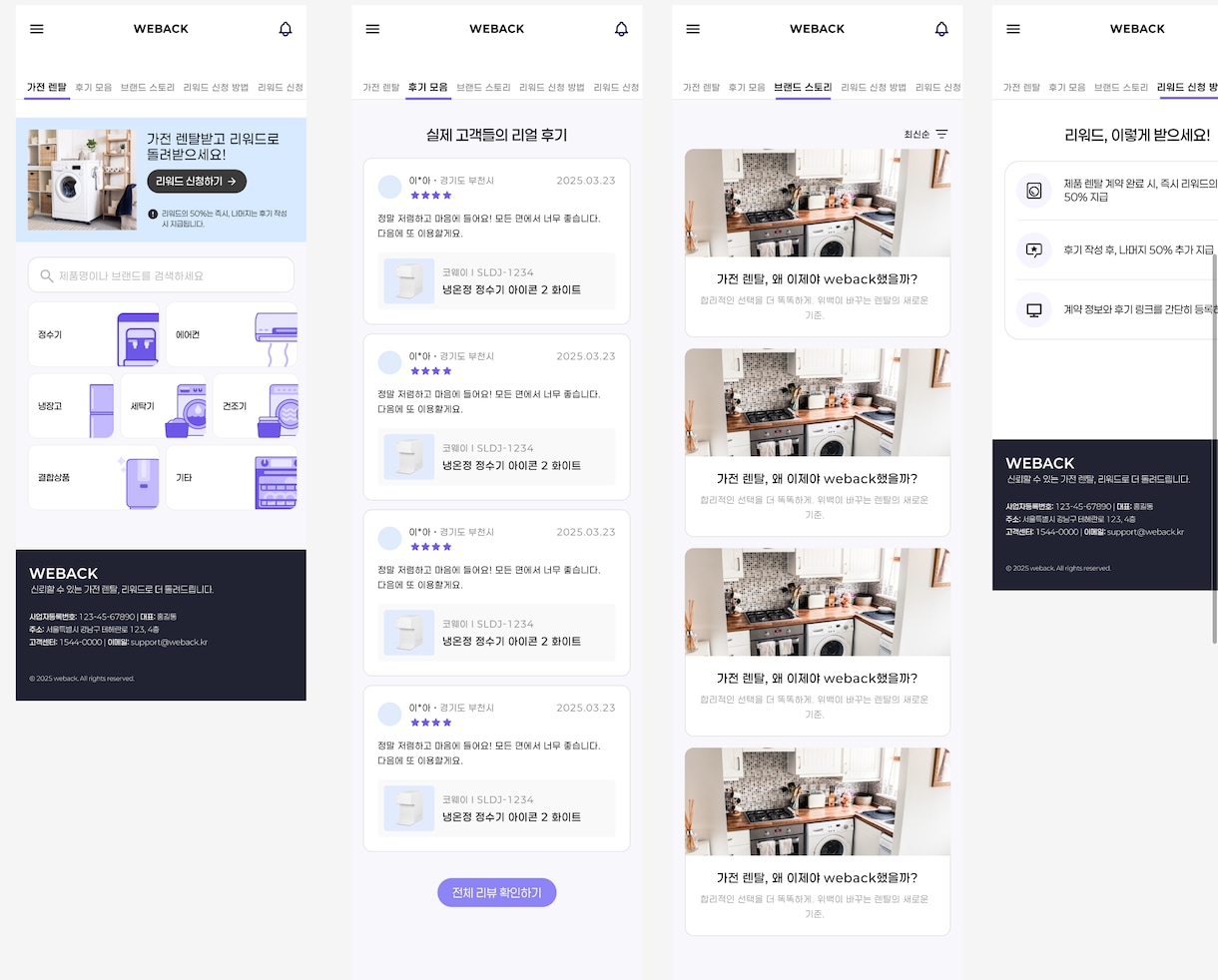
Task: Select the 결합상품 category tile
Action: 93,478
